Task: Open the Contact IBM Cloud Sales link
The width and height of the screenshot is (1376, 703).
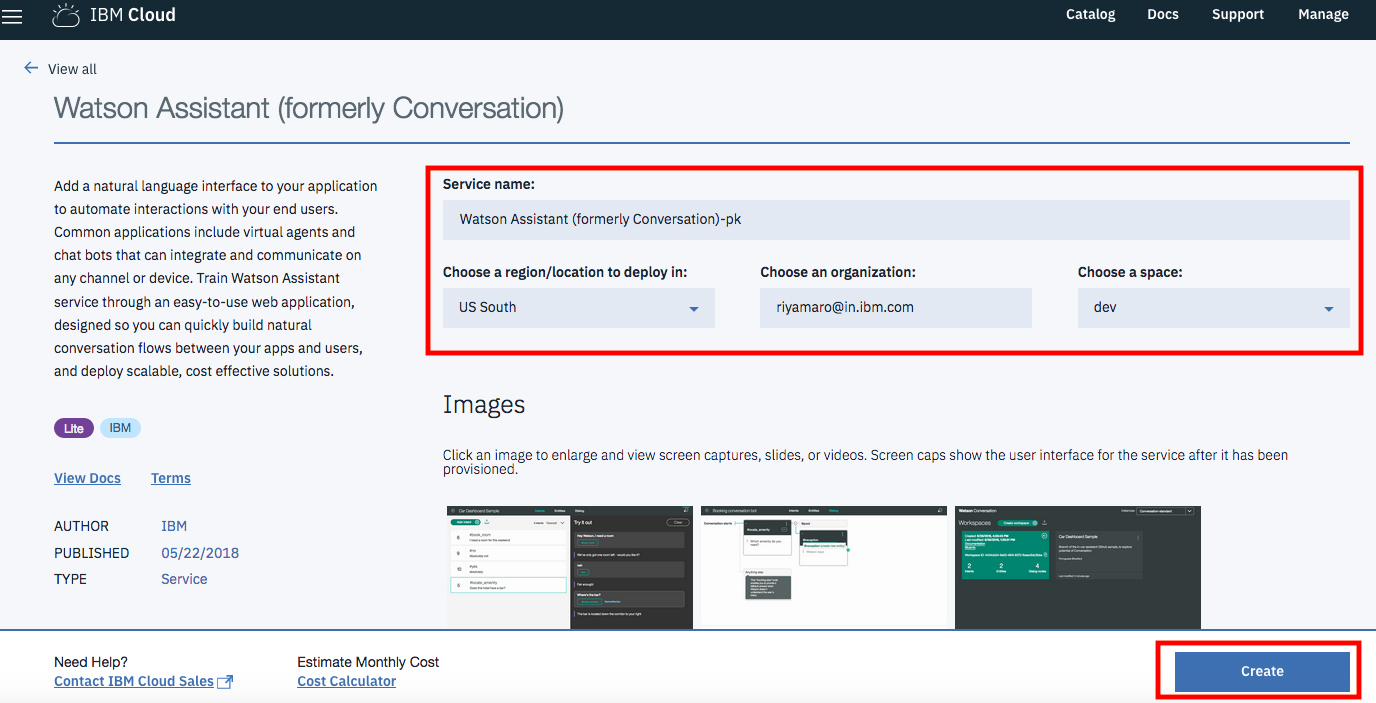Action: tap(134, 681)
